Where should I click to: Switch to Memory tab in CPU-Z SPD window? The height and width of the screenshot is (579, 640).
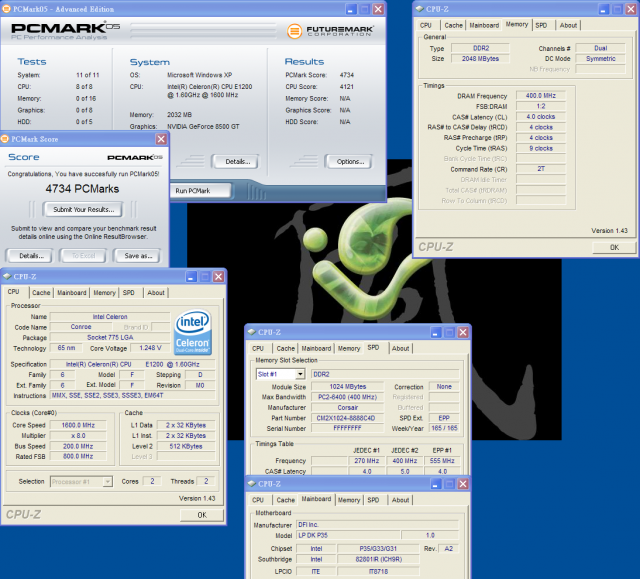pos(349,348)
